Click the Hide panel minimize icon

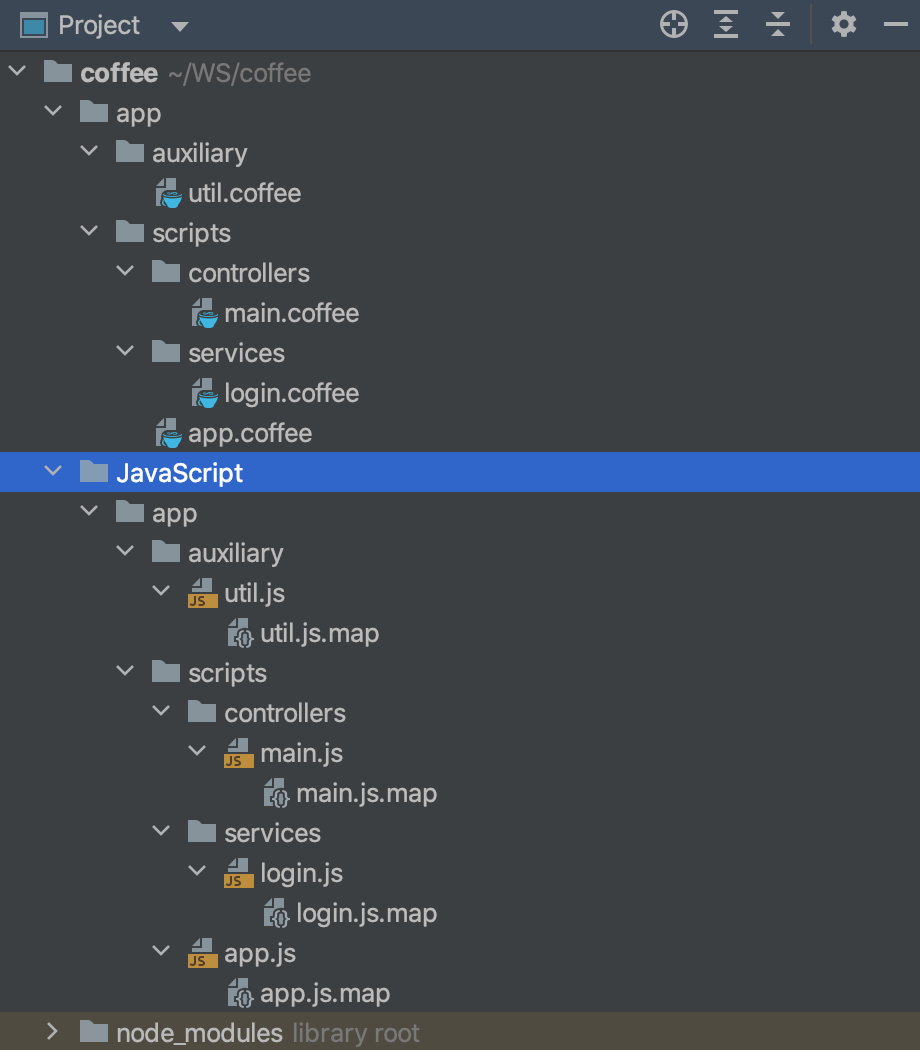pyautogui.click(x=897, y=24)
